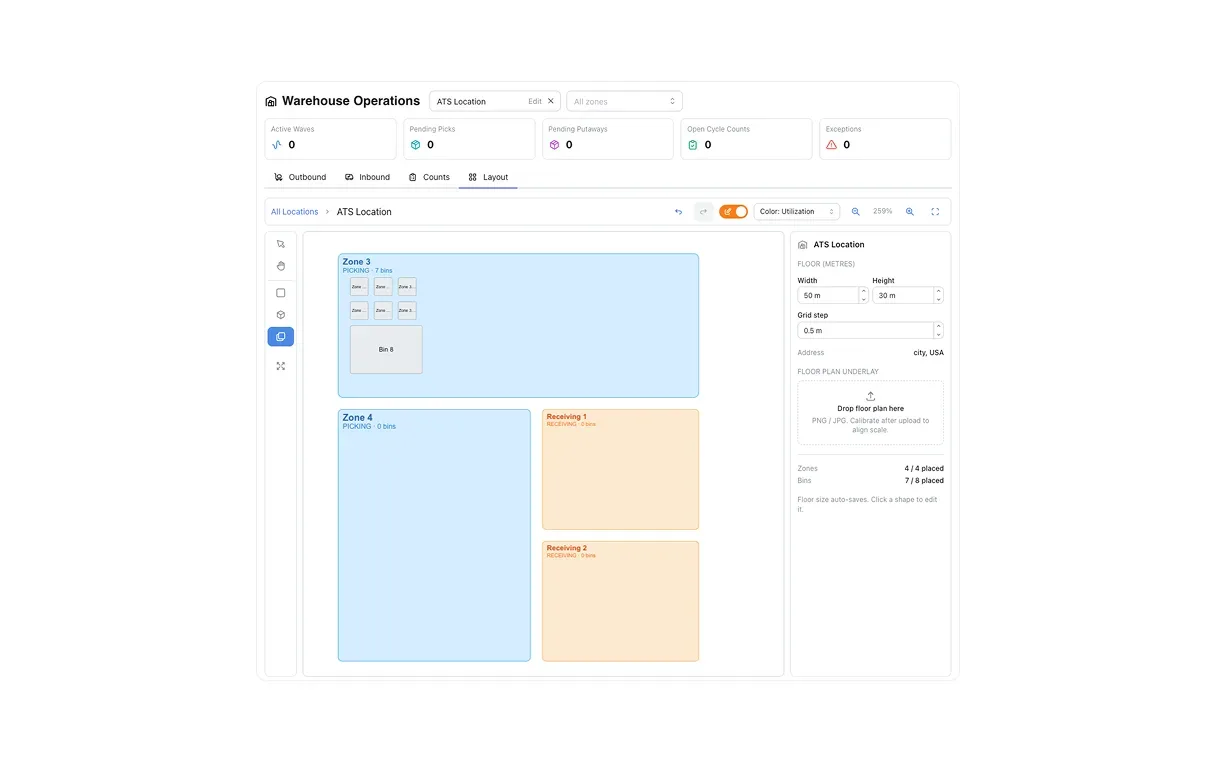Image resolution: width=1217 pixels, height=761 pixels.
Task: Select Bin 8 in Zone 3
Action: point(386,349)
